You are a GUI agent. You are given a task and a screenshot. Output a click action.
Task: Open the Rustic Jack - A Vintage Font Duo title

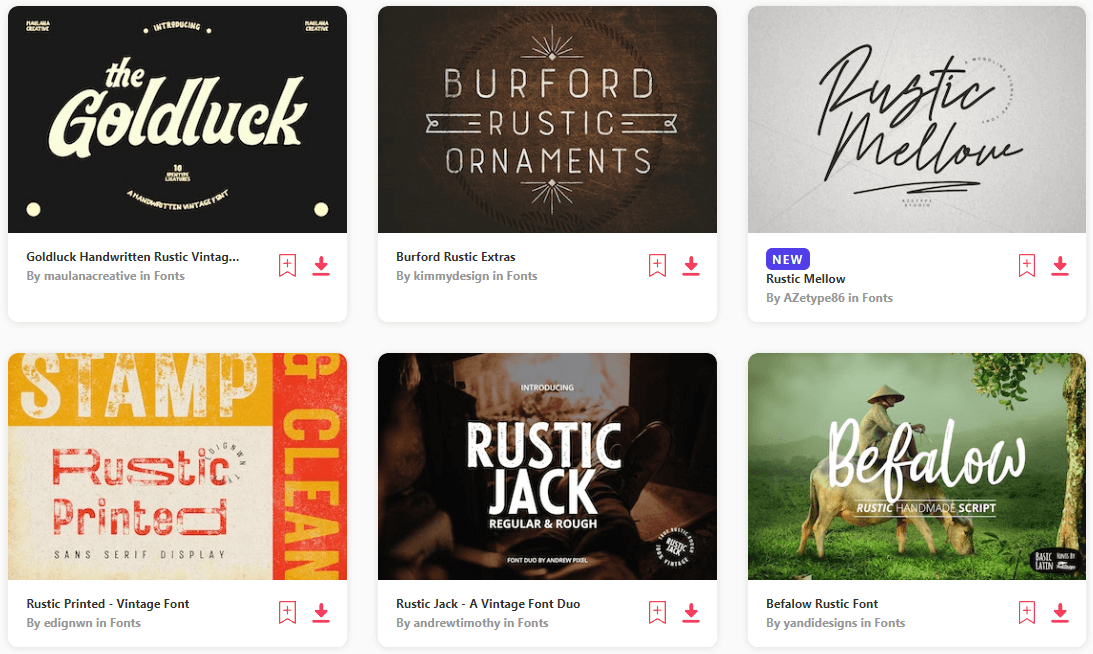488,604
